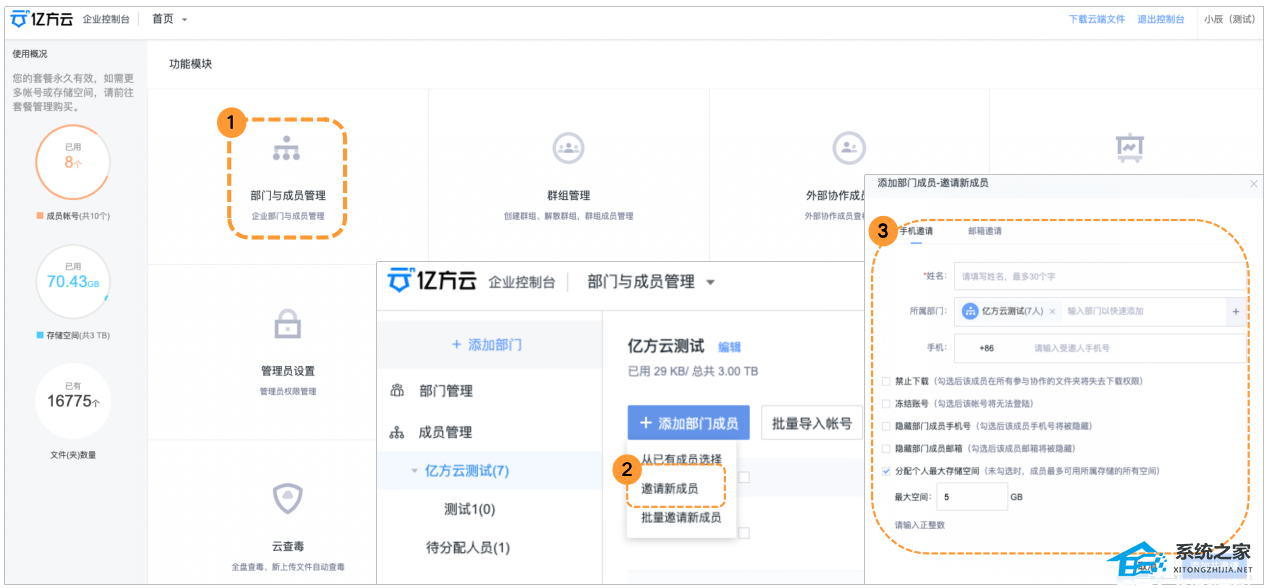
Task: Click the 群组管理 group icon
Action: (568, 148)
